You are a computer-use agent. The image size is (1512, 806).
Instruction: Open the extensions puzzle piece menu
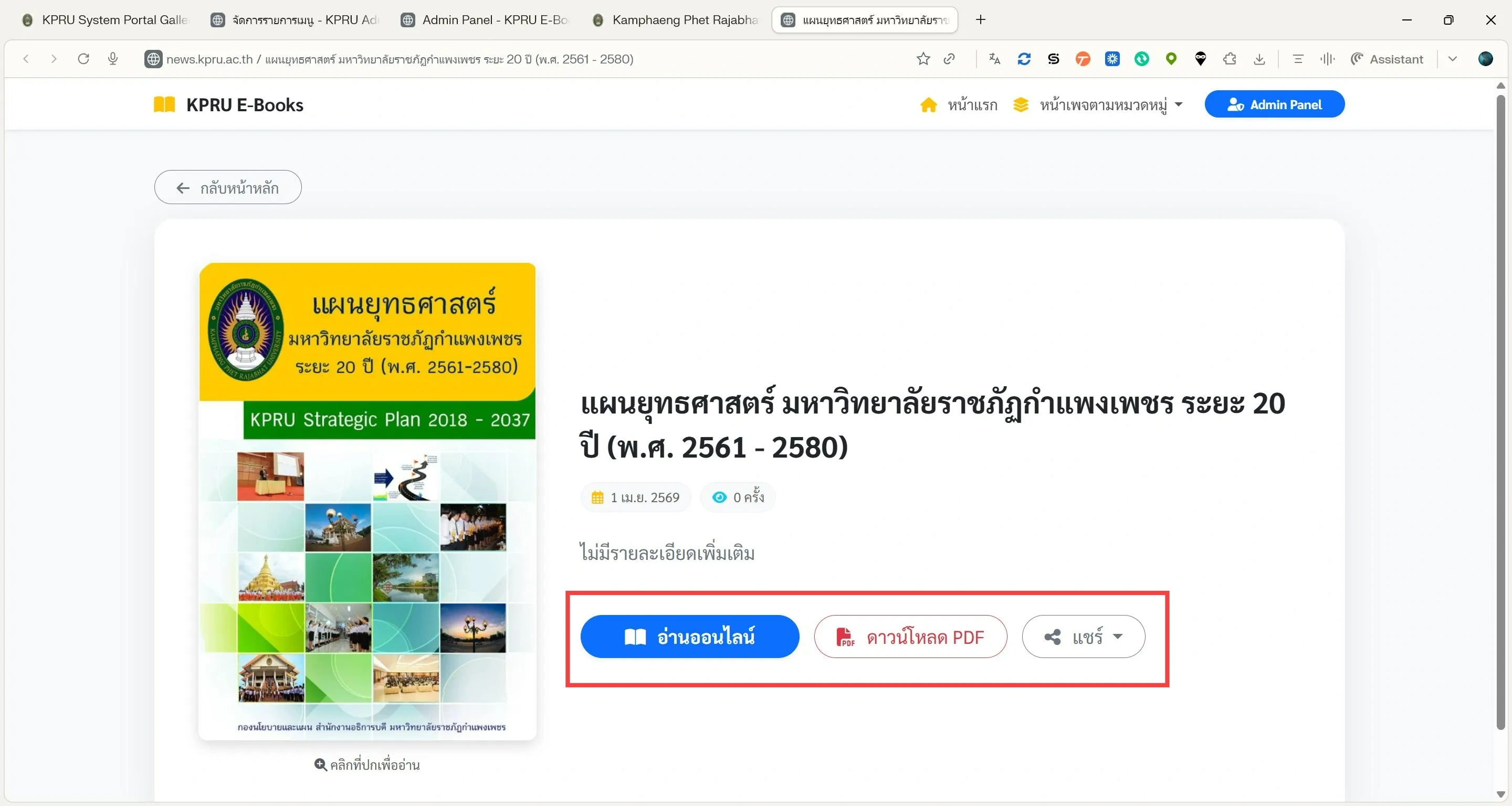point(1230,59)
